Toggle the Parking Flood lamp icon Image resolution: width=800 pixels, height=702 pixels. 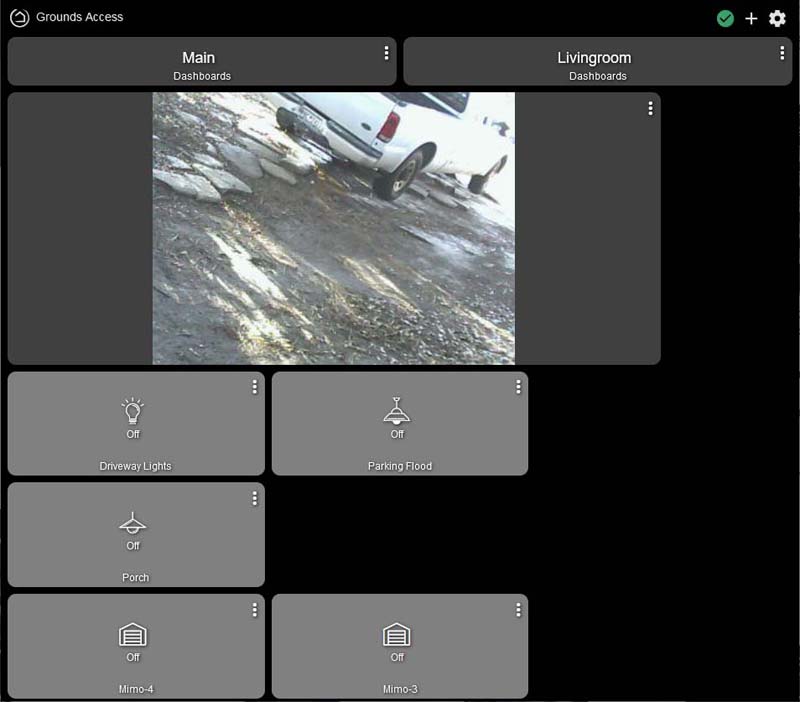[x=396, y=411]
